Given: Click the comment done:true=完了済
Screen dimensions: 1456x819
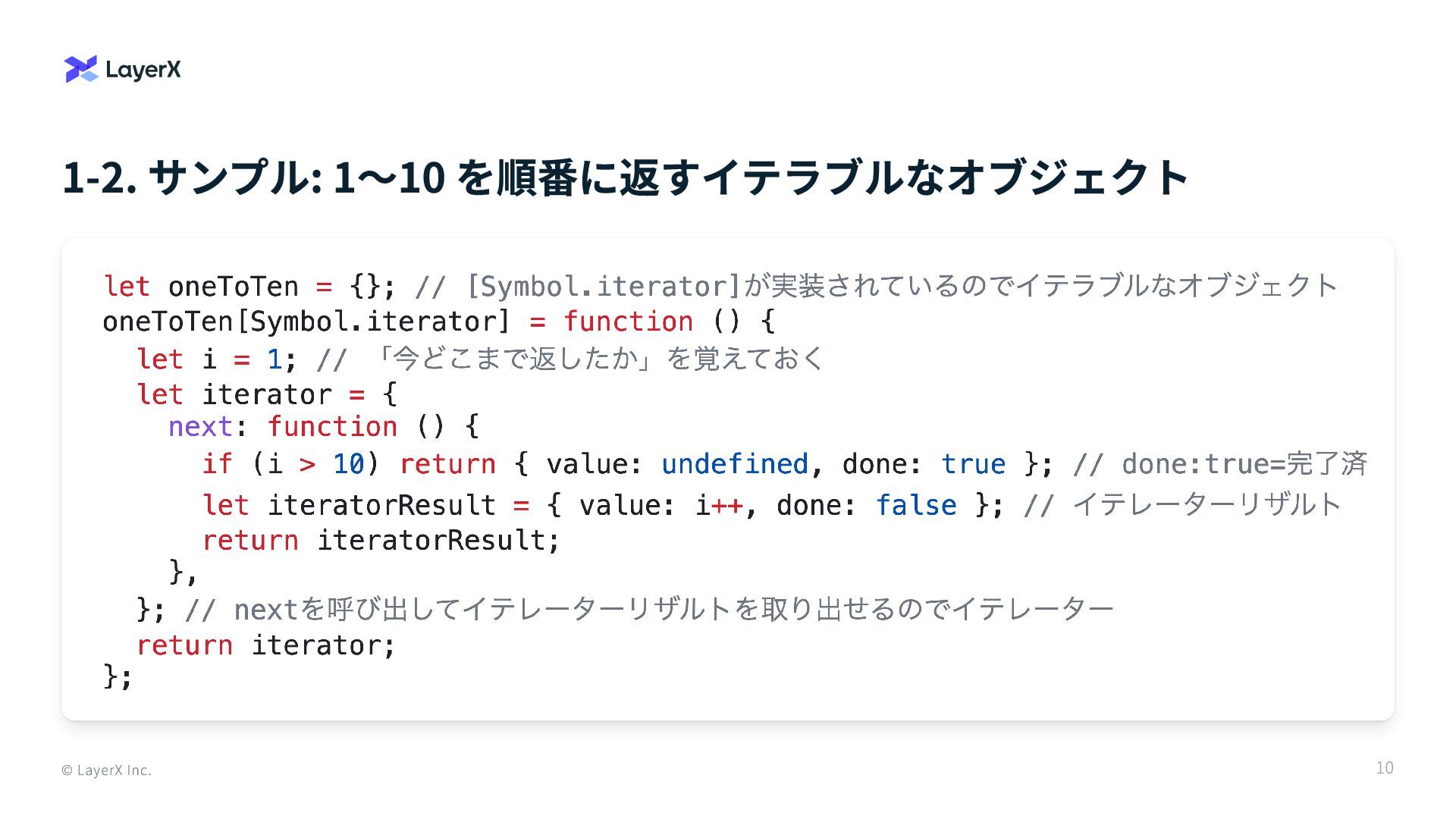Looking at the screenshot, I should [1220, 464].
